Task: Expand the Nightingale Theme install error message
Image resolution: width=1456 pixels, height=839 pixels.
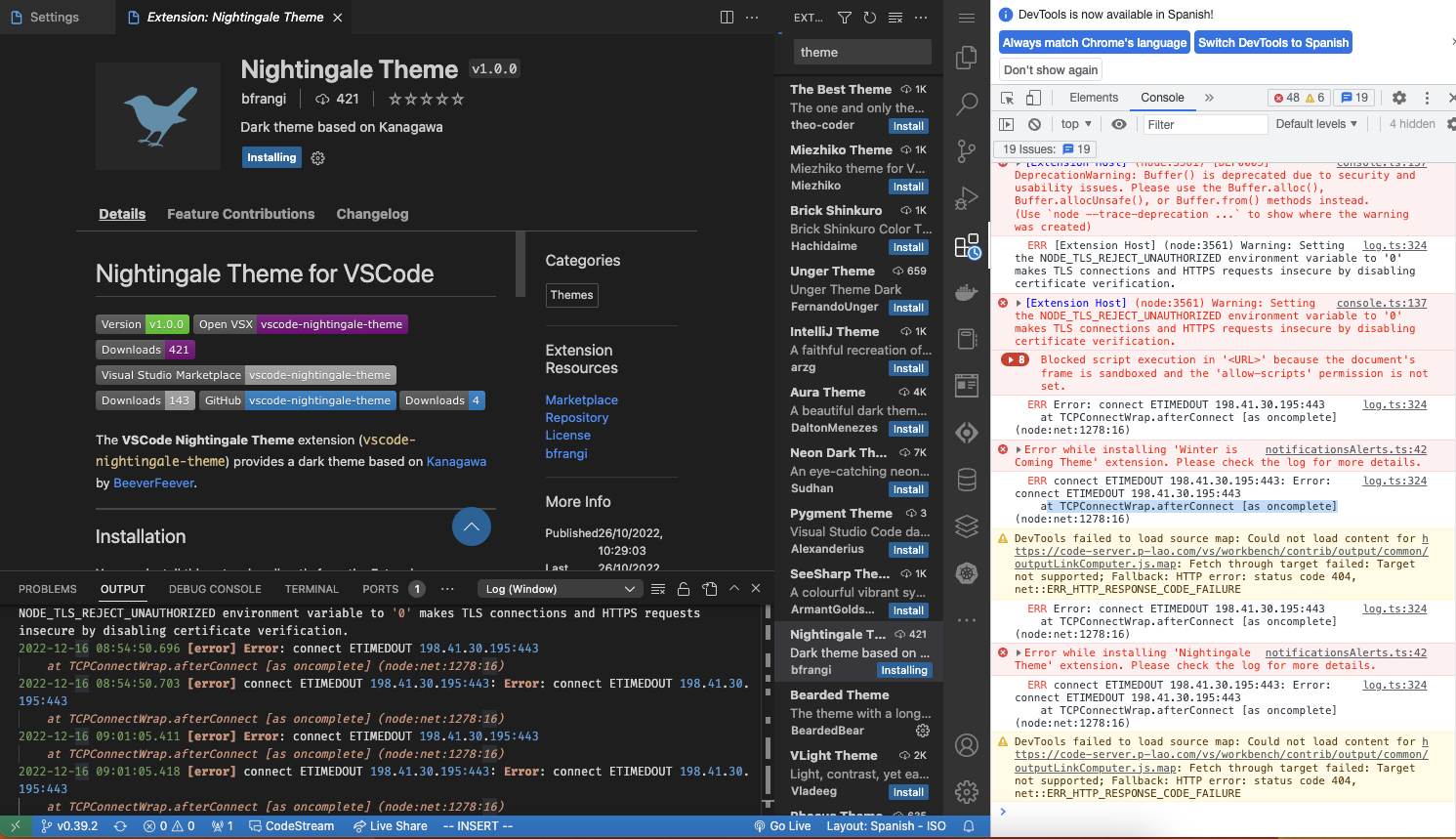Action: tap(1019, 652)
